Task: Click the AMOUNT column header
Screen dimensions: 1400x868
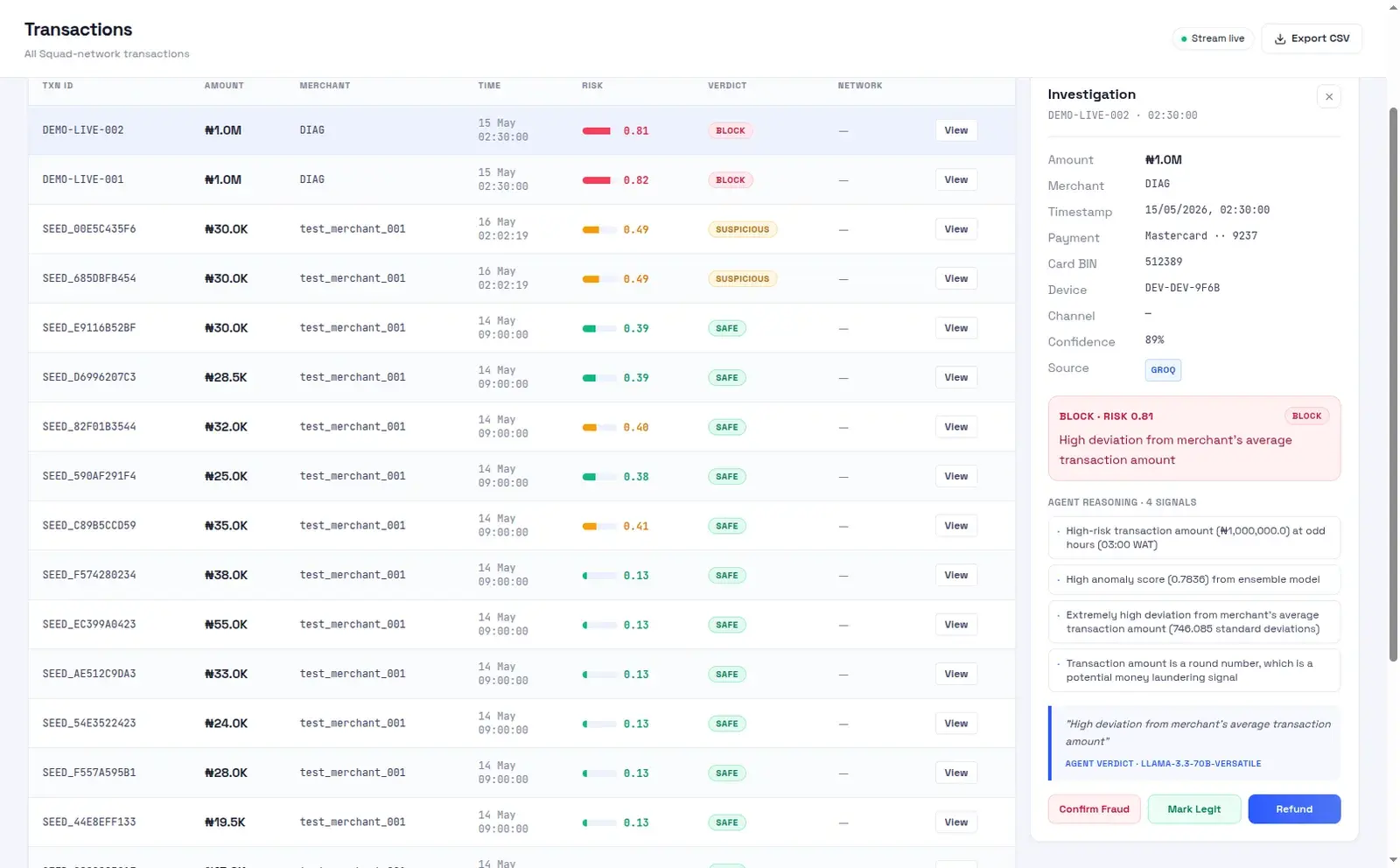Action: click(224, 86)
